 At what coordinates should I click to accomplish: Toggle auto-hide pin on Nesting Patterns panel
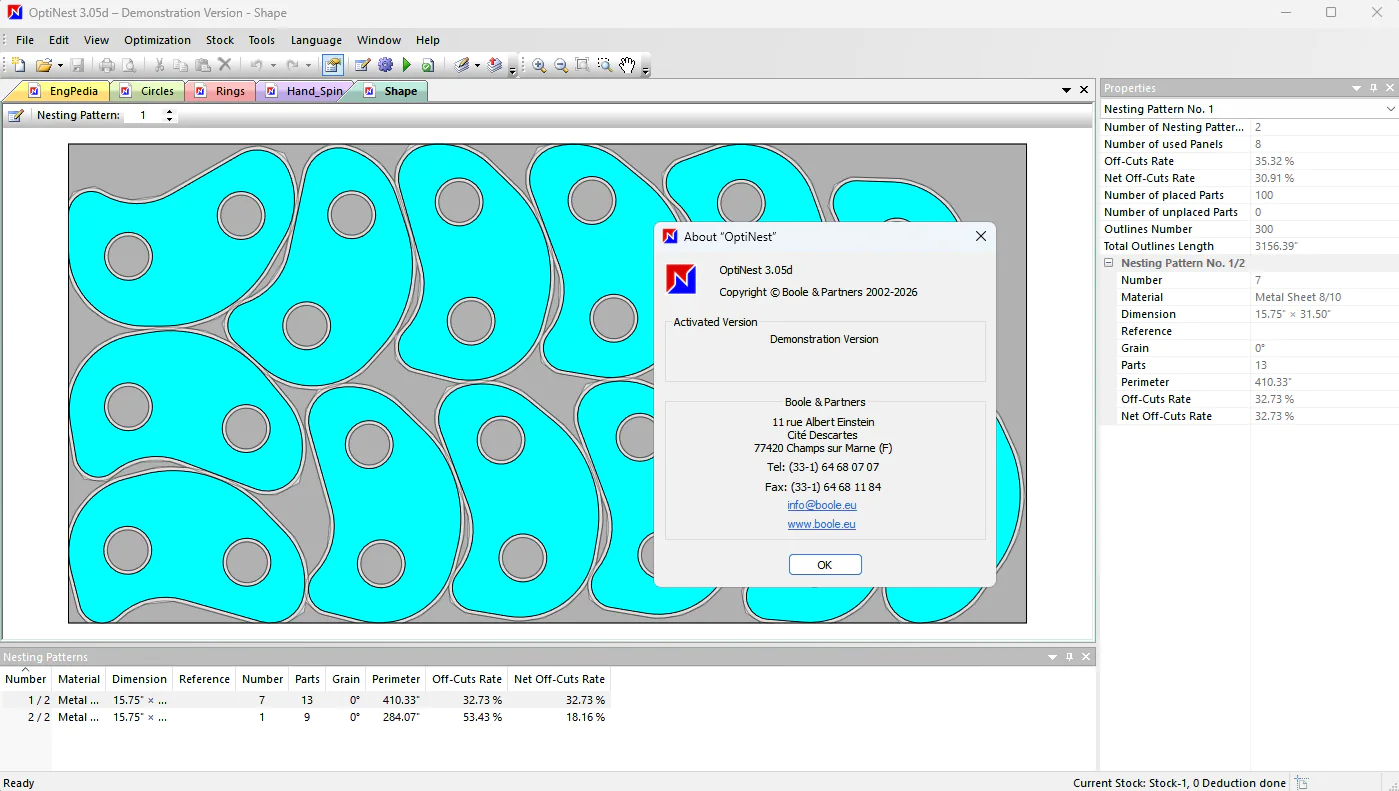pyautogui.click(x=1069, y=657)
